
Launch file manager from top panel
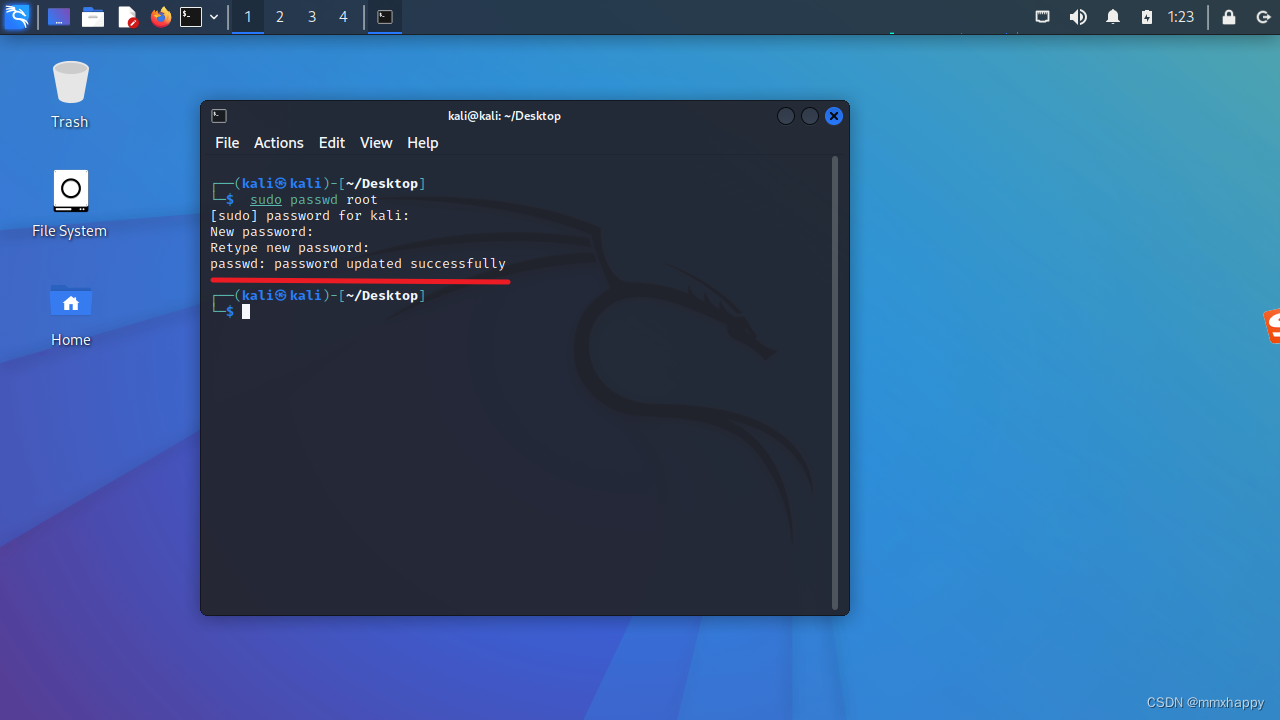click(93, 17)
